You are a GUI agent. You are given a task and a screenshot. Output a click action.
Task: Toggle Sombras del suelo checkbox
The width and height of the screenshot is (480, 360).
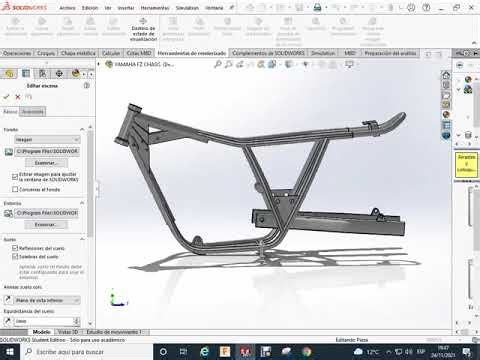click(x=15, y=257)
